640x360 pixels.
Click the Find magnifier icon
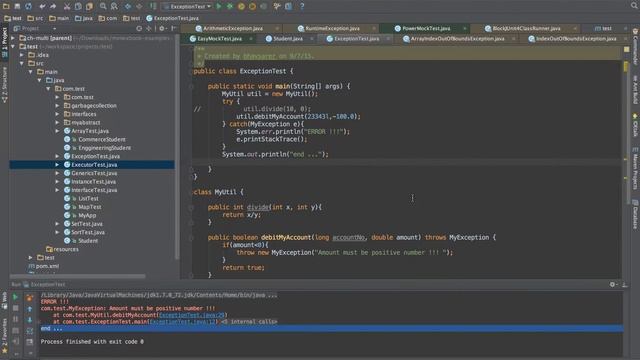coord(103,6)
